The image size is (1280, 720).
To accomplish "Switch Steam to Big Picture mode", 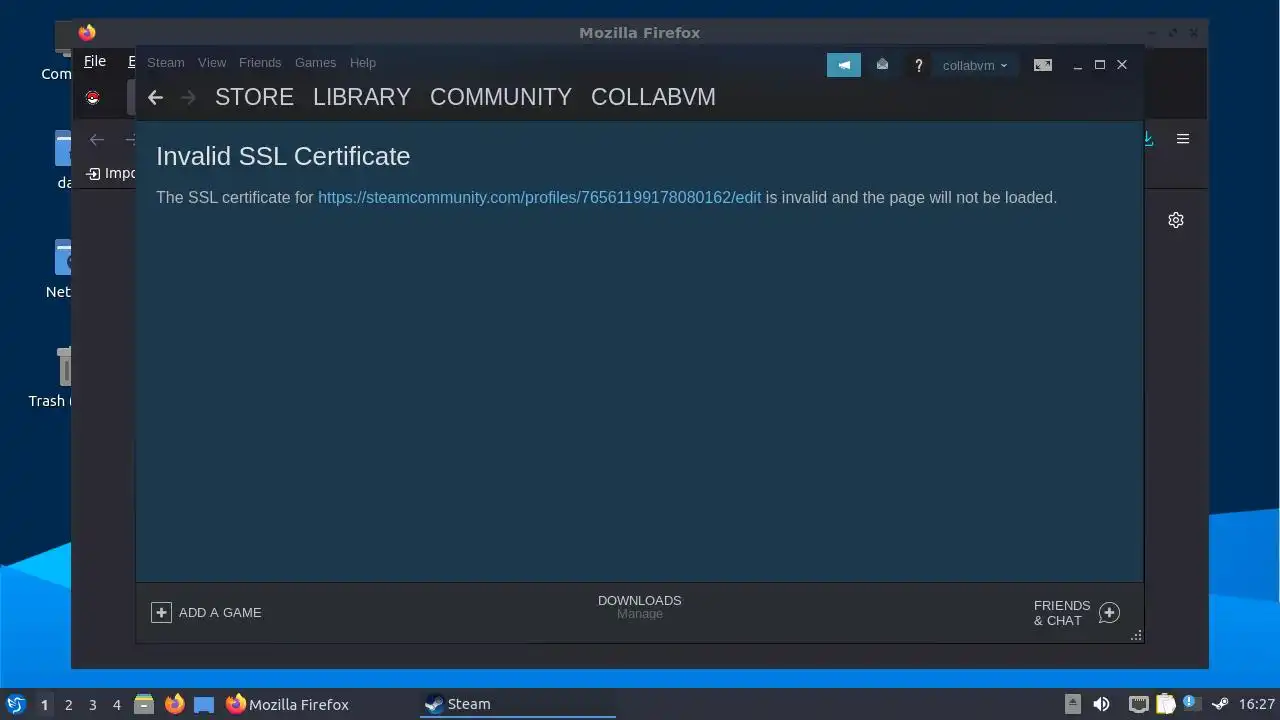I will point(1043,65).
